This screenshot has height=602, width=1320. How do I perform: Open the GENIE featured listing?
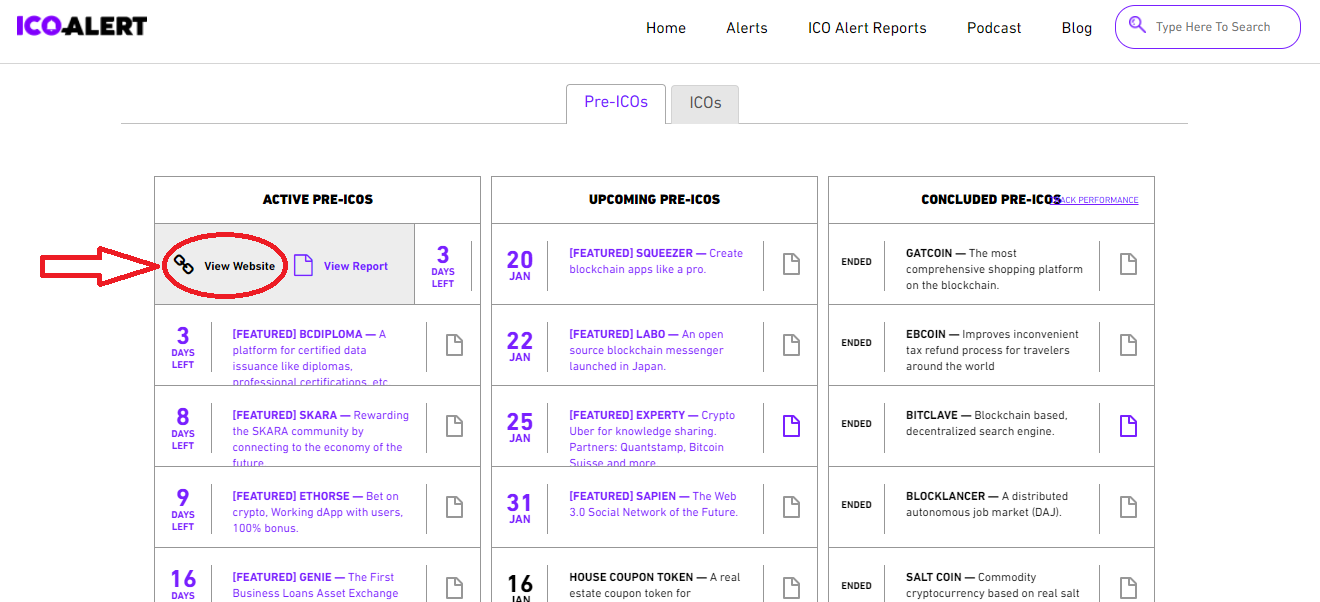(x=315, y=585)
